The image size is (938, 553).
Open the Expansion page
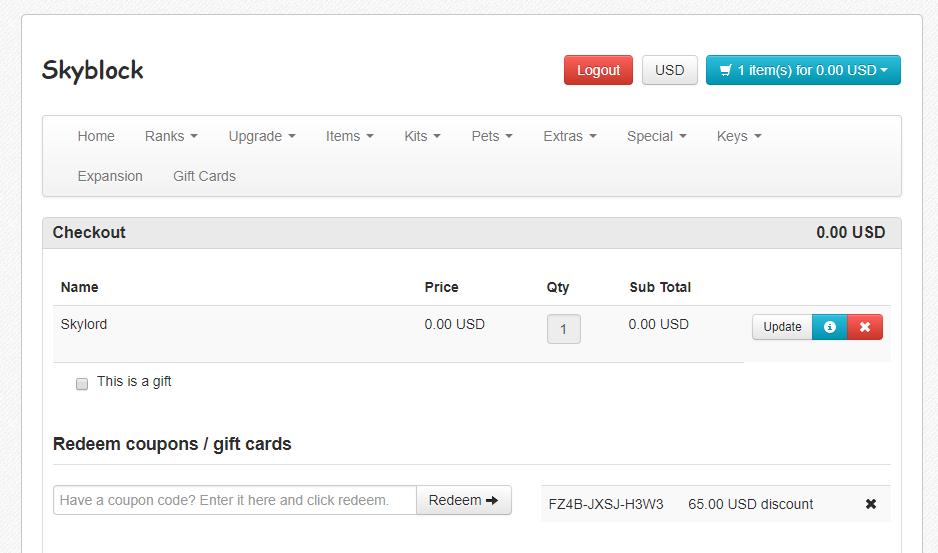pyautogui.click(x=110, y=177)
